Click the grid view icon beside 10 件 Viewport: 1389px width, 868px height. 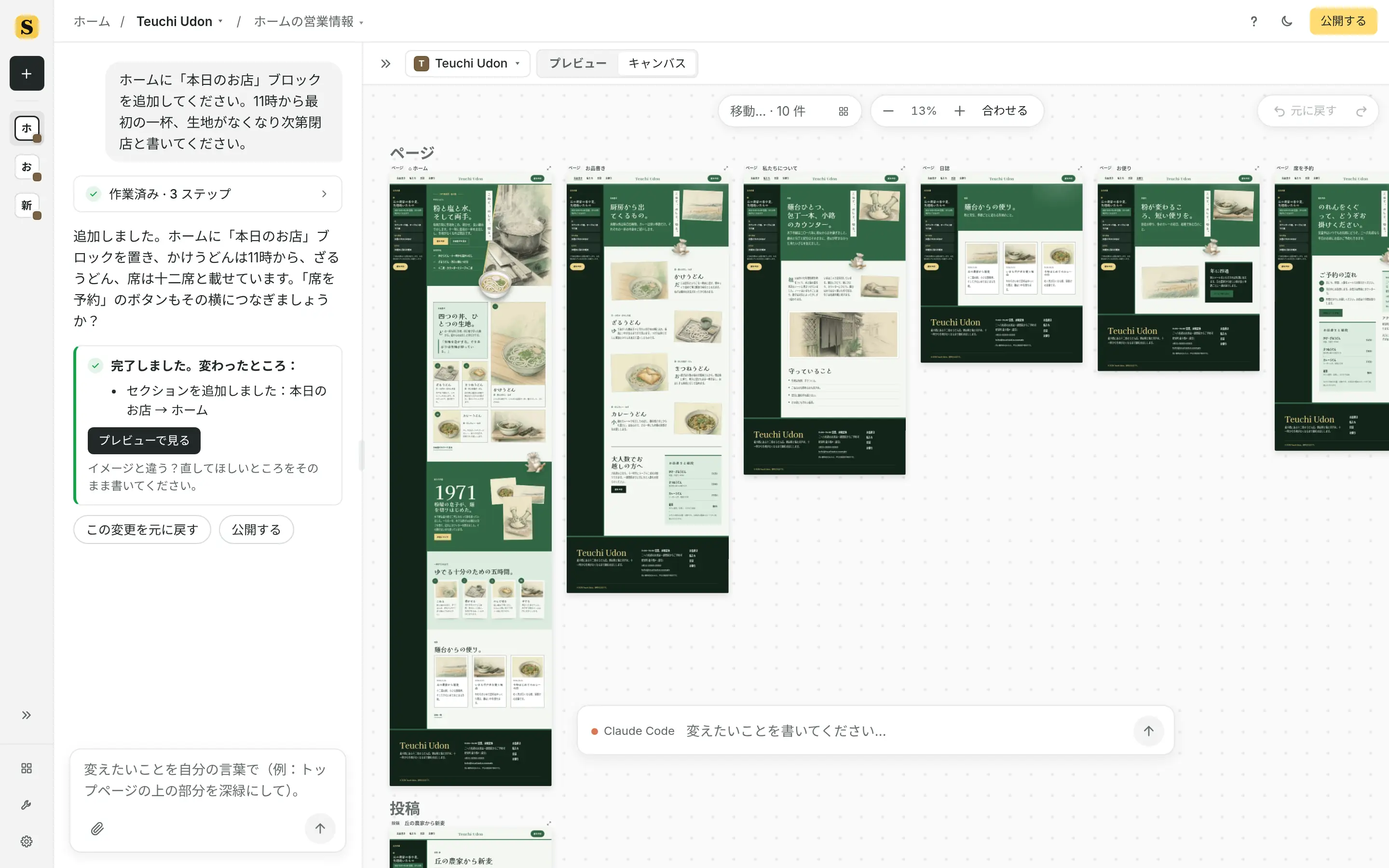(843, 111)
